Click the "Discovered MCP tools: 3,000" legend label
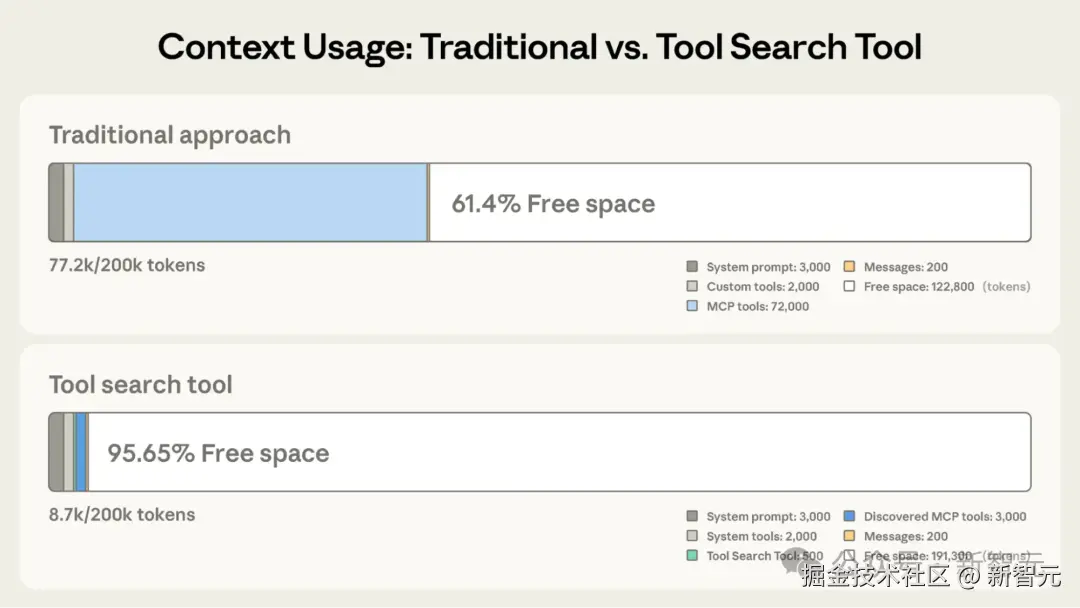This screenshot has height=608, width=1080. point(945,517)
